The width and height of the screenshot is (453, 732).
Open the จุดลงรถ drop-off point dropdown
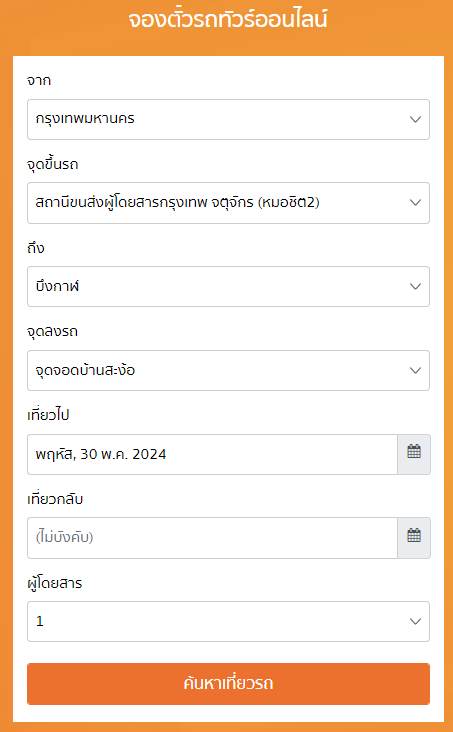click(228, 371)
